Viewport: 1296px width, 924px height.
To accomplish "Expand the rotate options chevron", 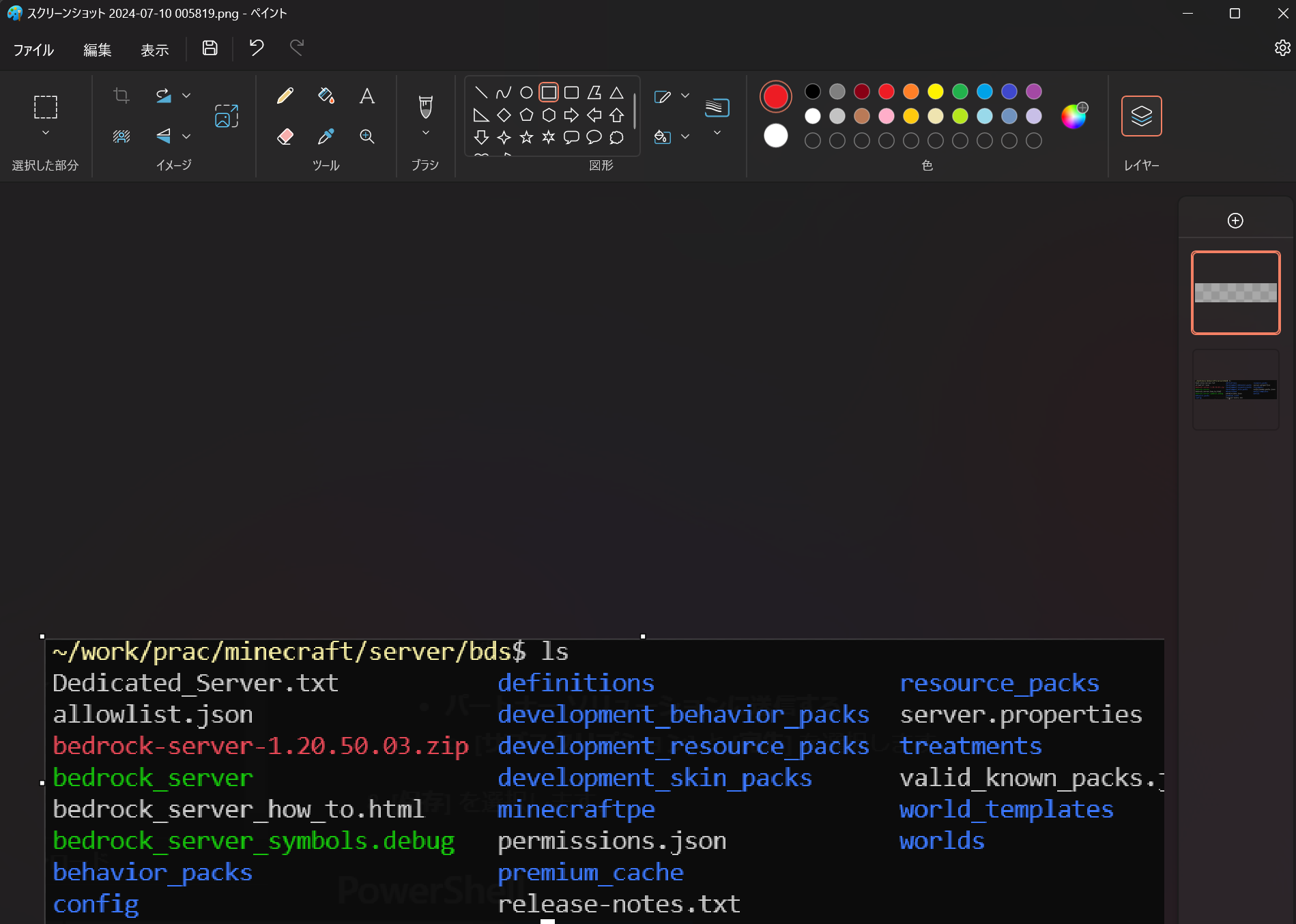I will [186, 96].
